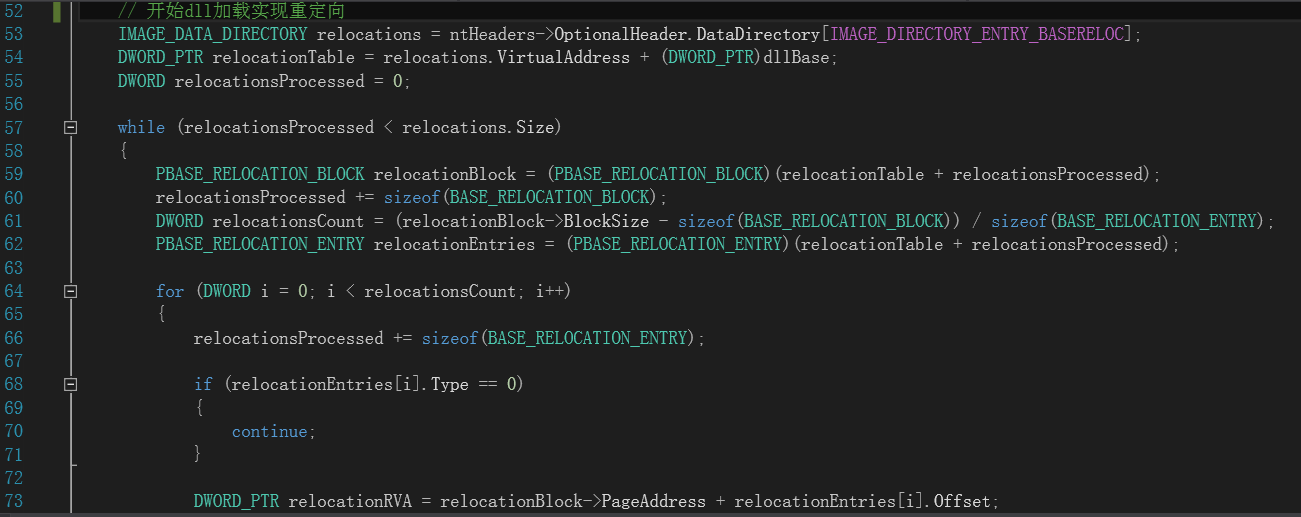Click the DataDirectory member on line 53
The height and width of the screenshot is (517, 1301).
click(x=757, y=34)
